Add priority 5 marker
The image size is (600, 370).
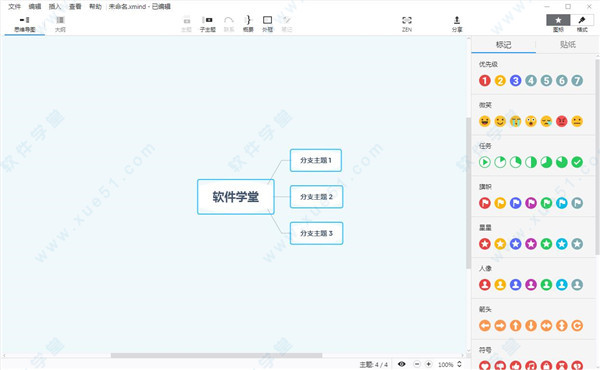click(546, 81)
